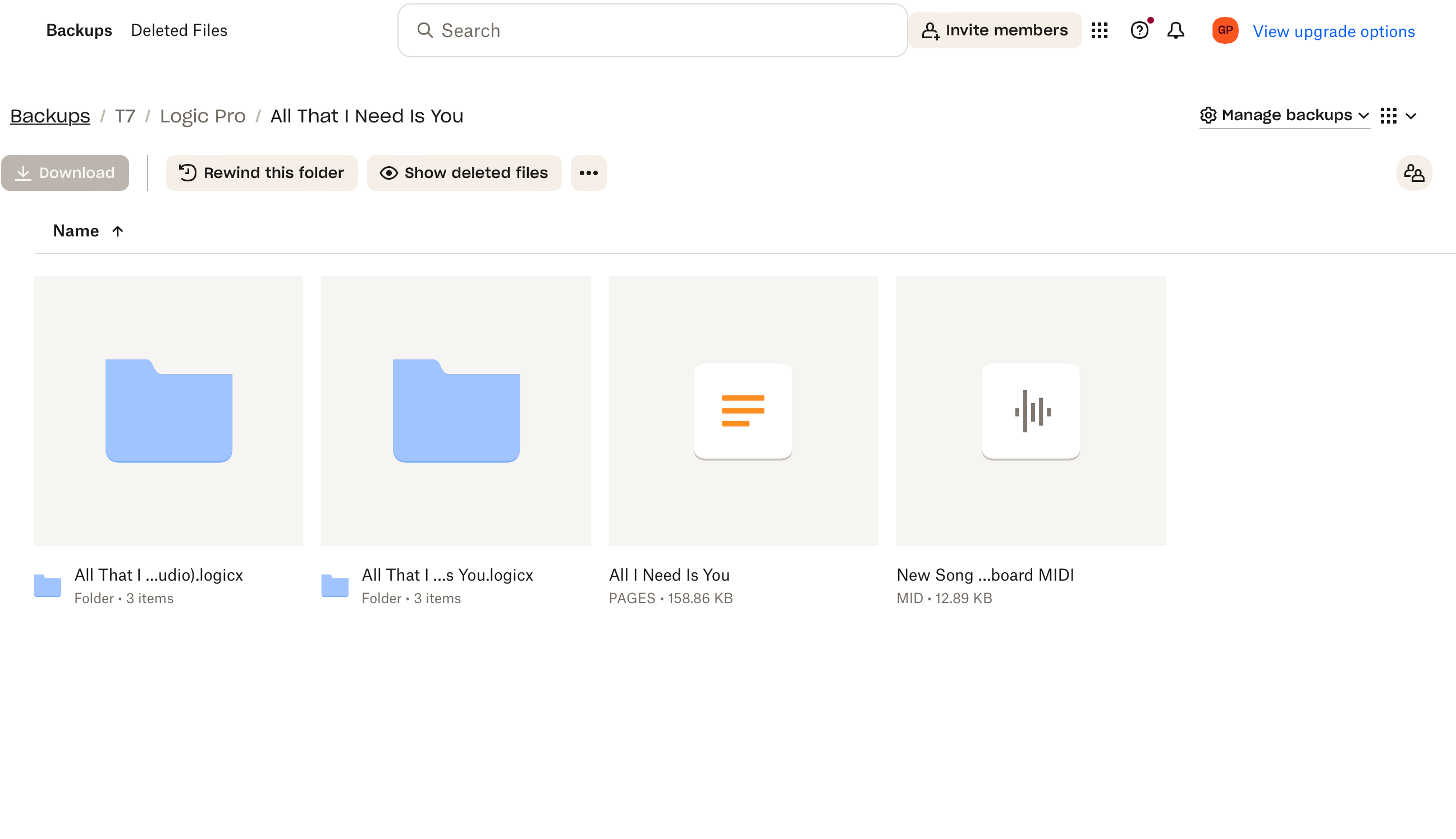Toggle Show deleted files
The height and width of the screenshot is (839, 1456).
point(464,173)
